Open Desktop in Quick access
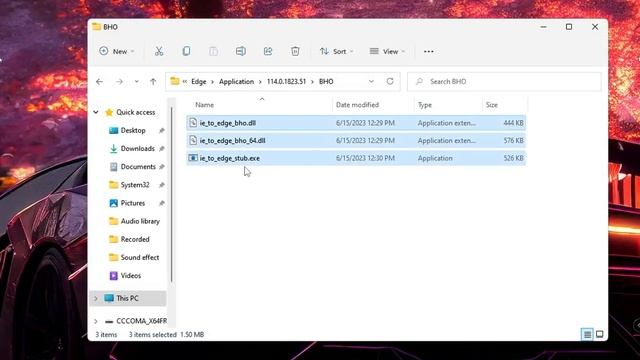This screenshot has height=360, width=640. pos(133,131)
